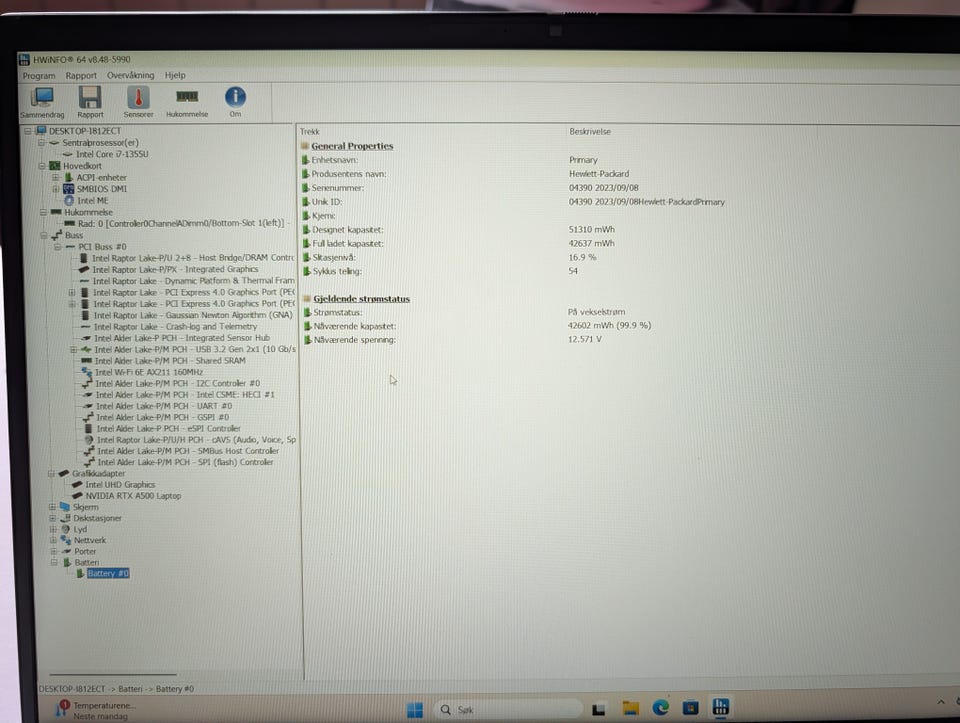Open the Sammendrag summary toolbar icon

[42, 102]
